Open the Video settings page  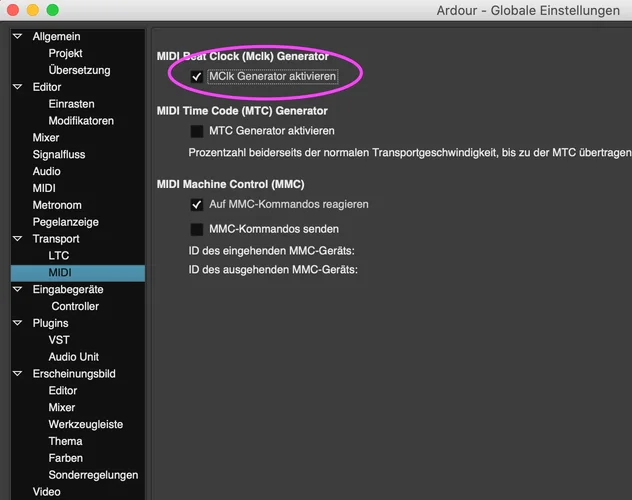point(46,492)
